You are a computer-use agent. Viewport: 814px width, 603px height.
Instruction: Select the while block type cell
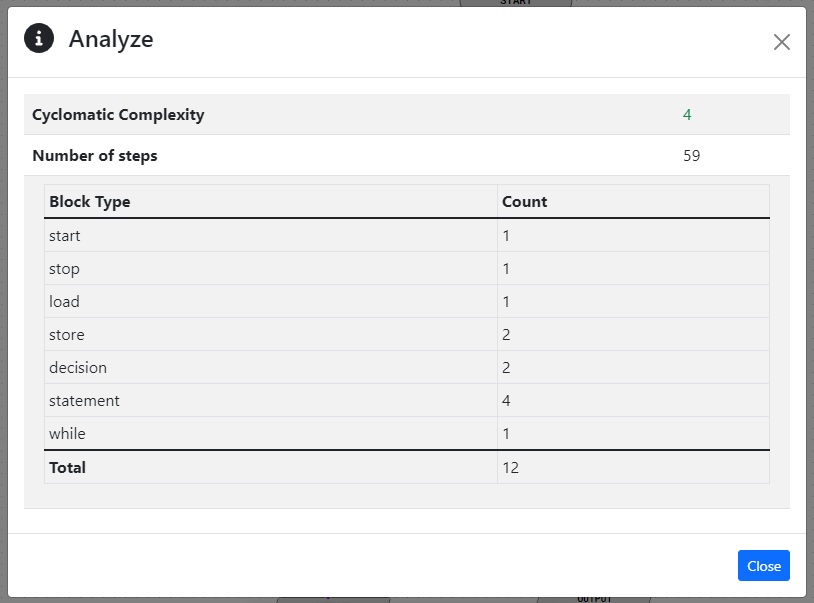tap(270, 433)
